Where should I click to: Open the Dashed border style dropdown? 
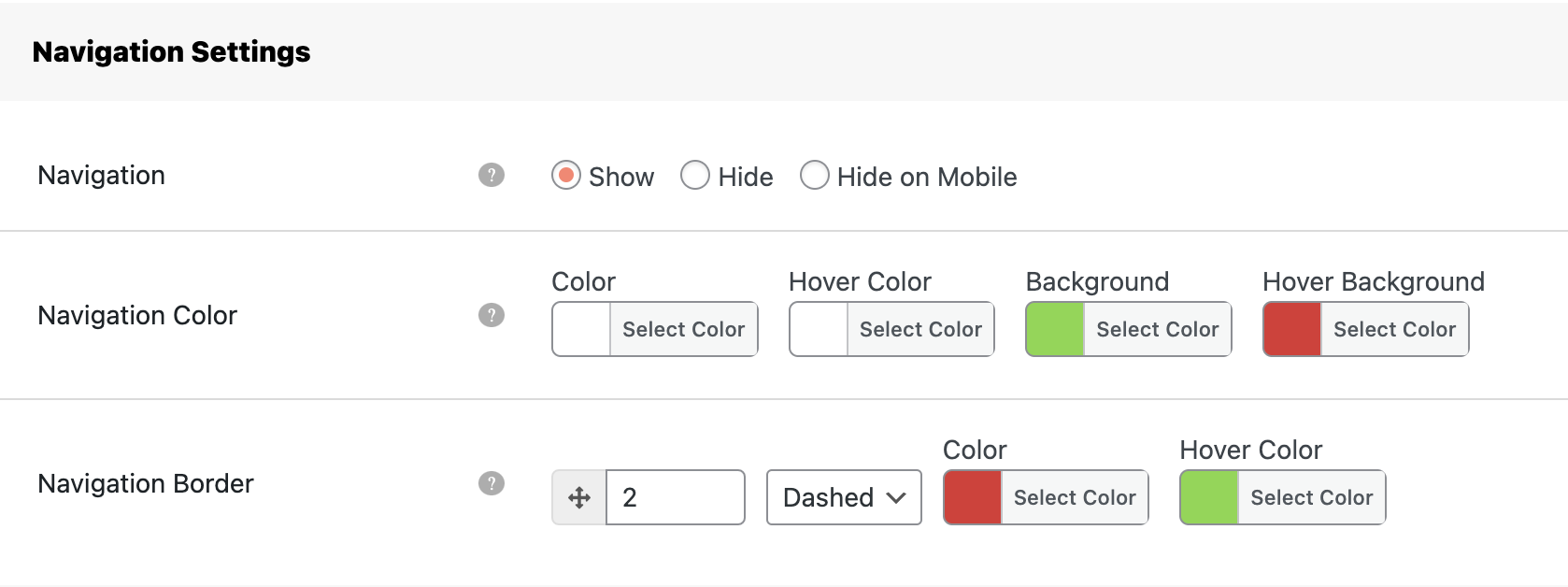point(844,497)
